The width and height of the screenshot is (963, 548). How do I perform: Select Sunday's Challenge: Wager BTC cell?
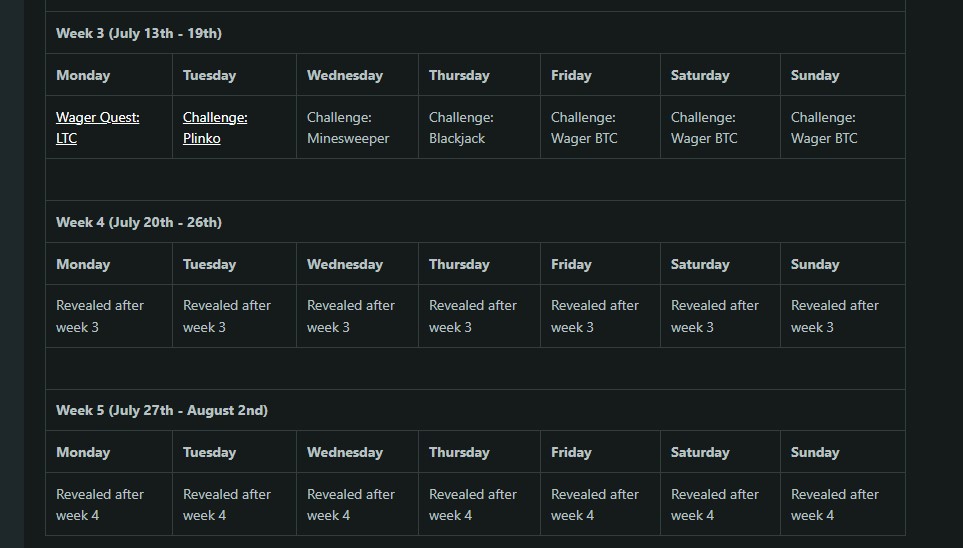[843, 127]
